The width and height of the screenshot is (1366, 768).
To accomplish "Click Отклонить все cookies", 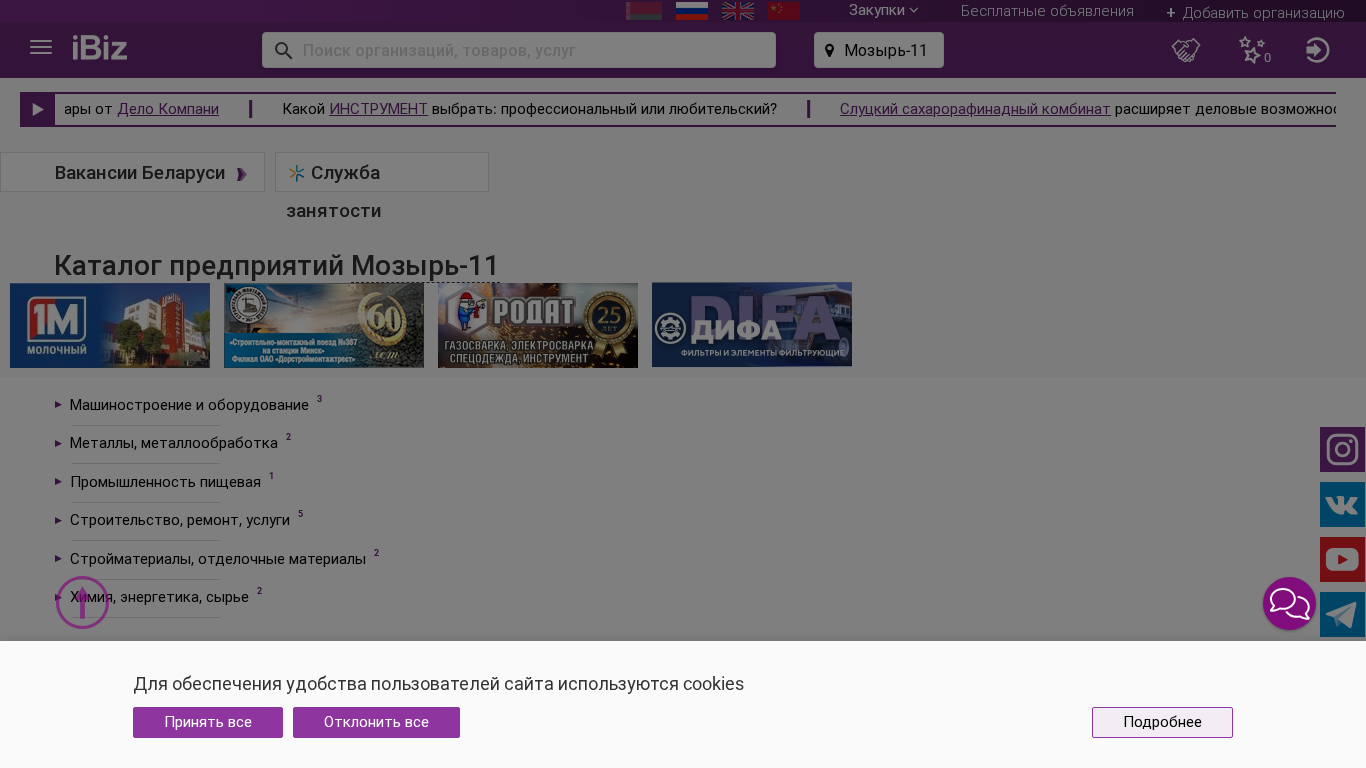I will tap(376, 722).
